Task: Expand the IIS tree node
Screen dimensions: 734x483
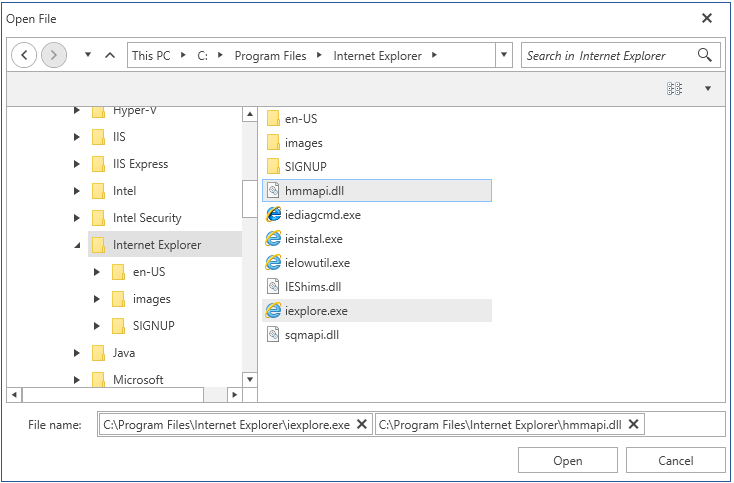Action: 77,137
